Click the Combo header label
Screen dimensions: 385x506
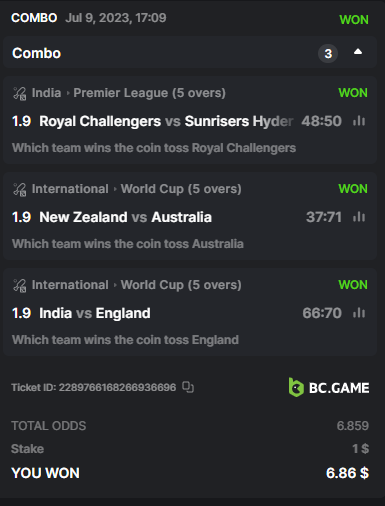coord(36,53)
